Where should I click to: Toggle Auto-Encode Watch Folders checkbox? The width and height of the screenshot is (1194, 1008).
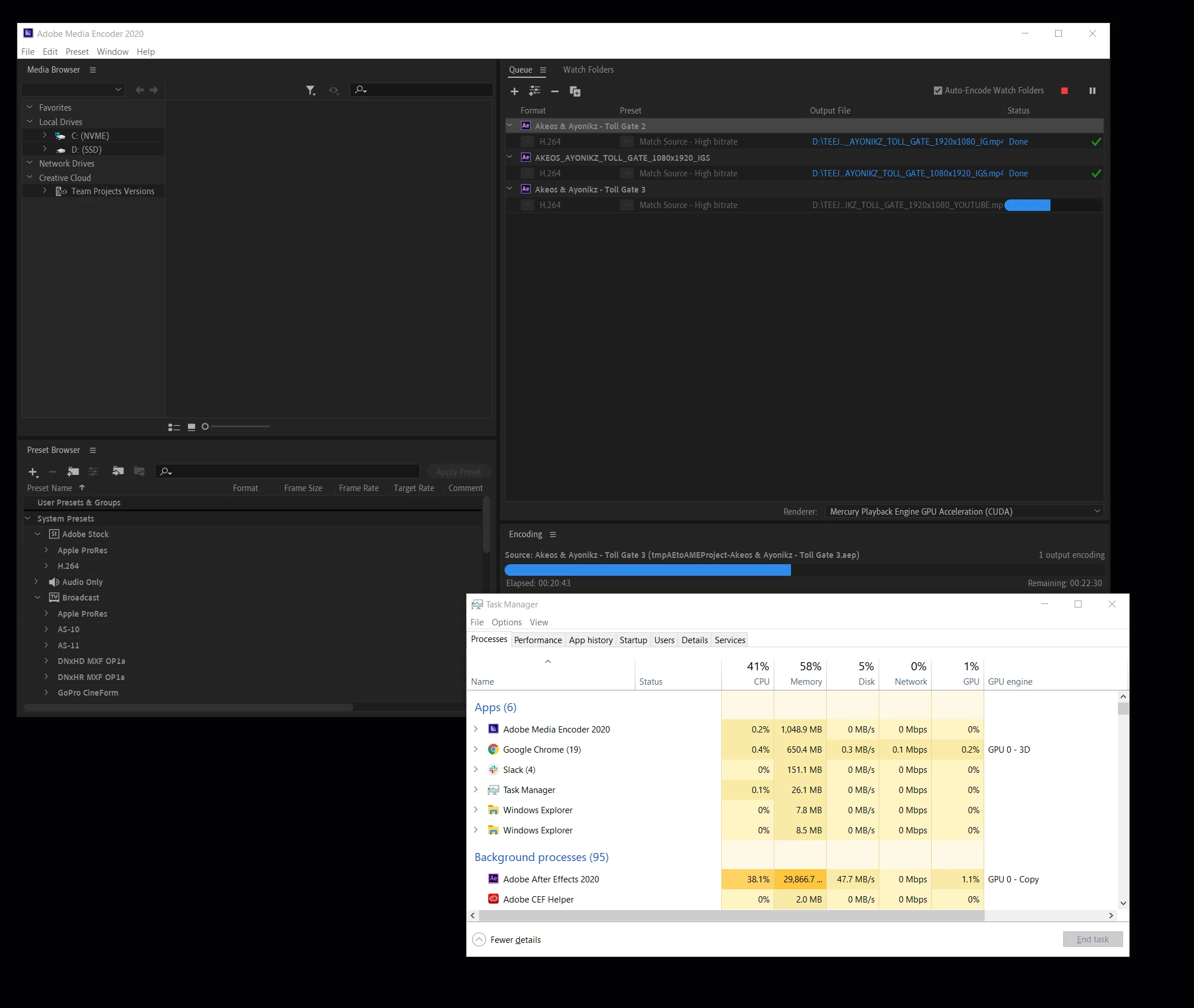pyautogui.click(x=938, y=90)
